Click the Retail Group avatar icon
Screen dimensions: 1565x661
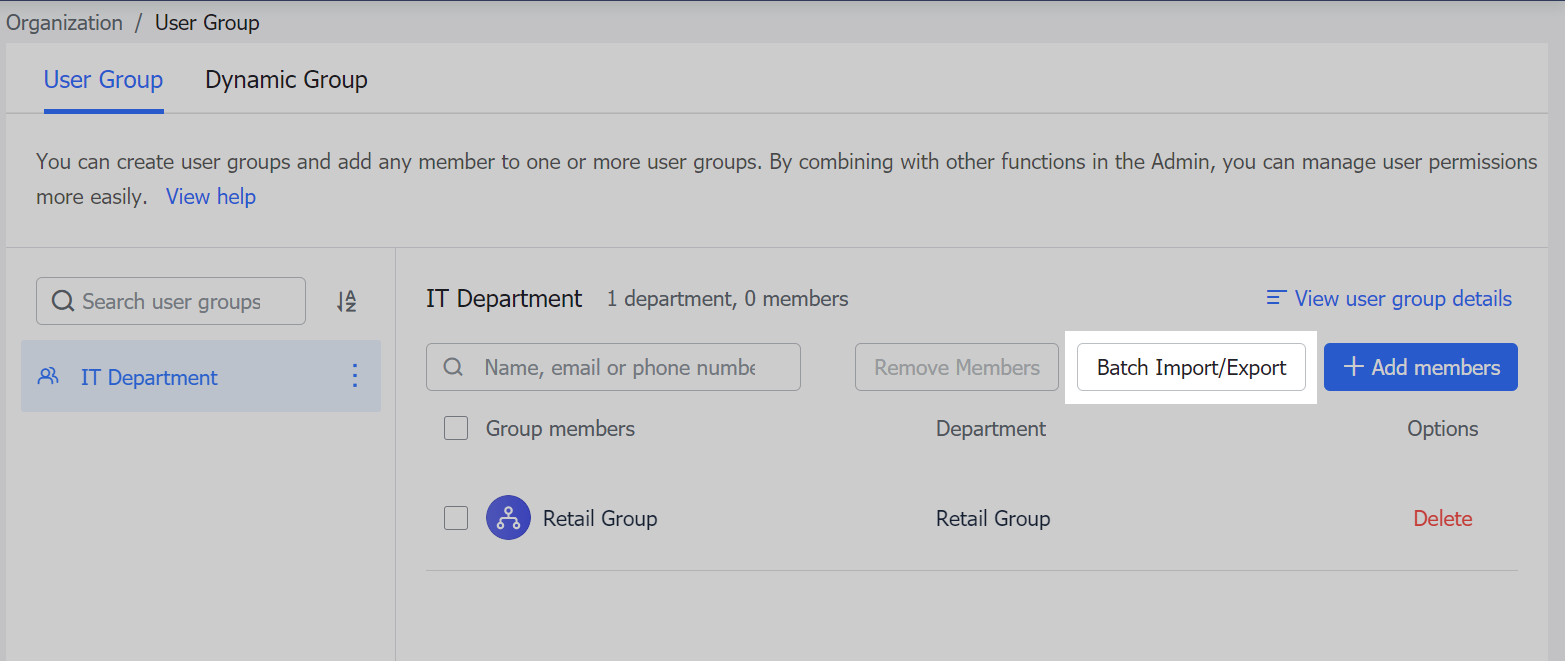(x=508, y=518)
